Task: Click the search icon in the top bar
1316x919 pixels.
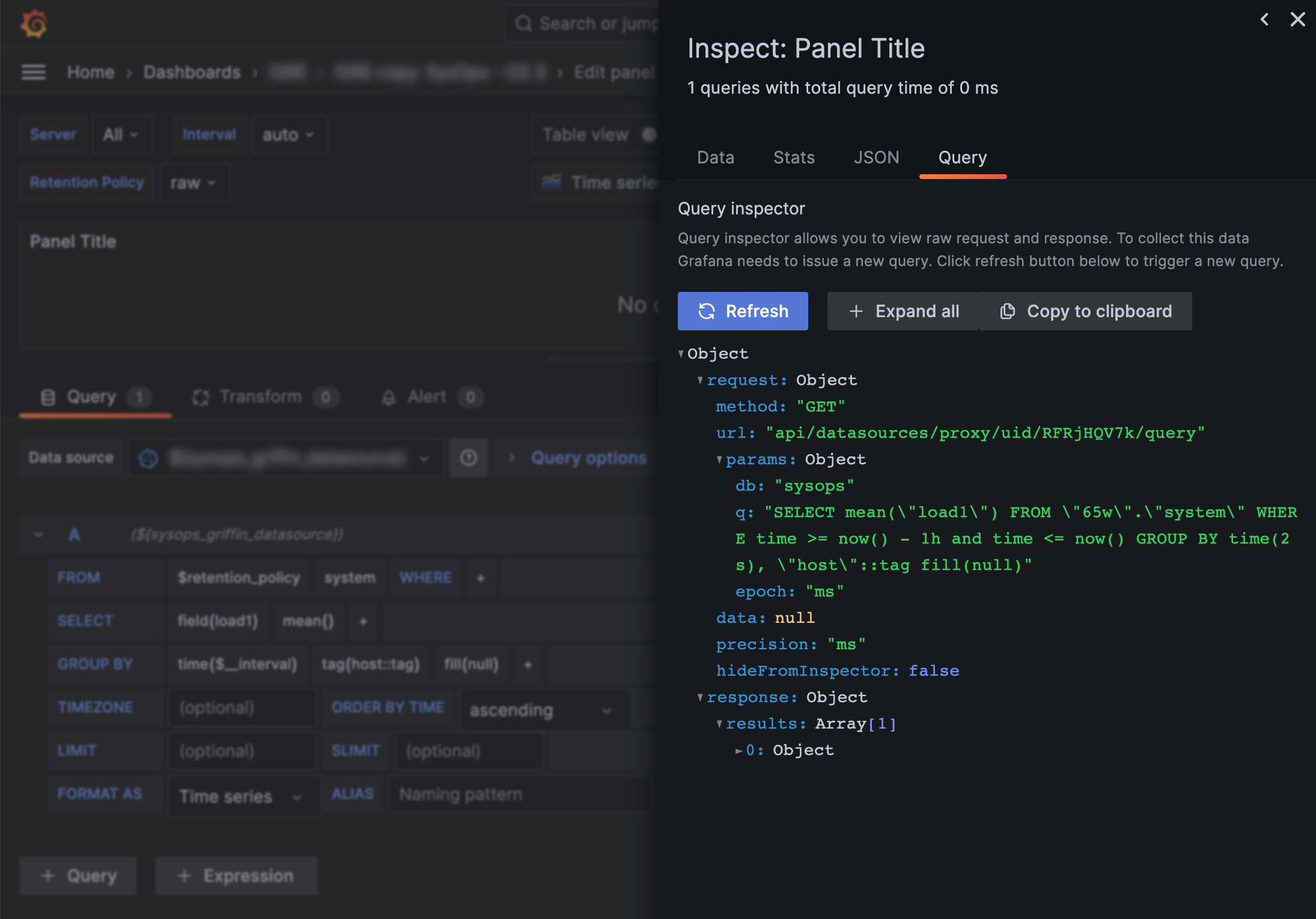Action: pyautogui.click(x=525, y=23)
